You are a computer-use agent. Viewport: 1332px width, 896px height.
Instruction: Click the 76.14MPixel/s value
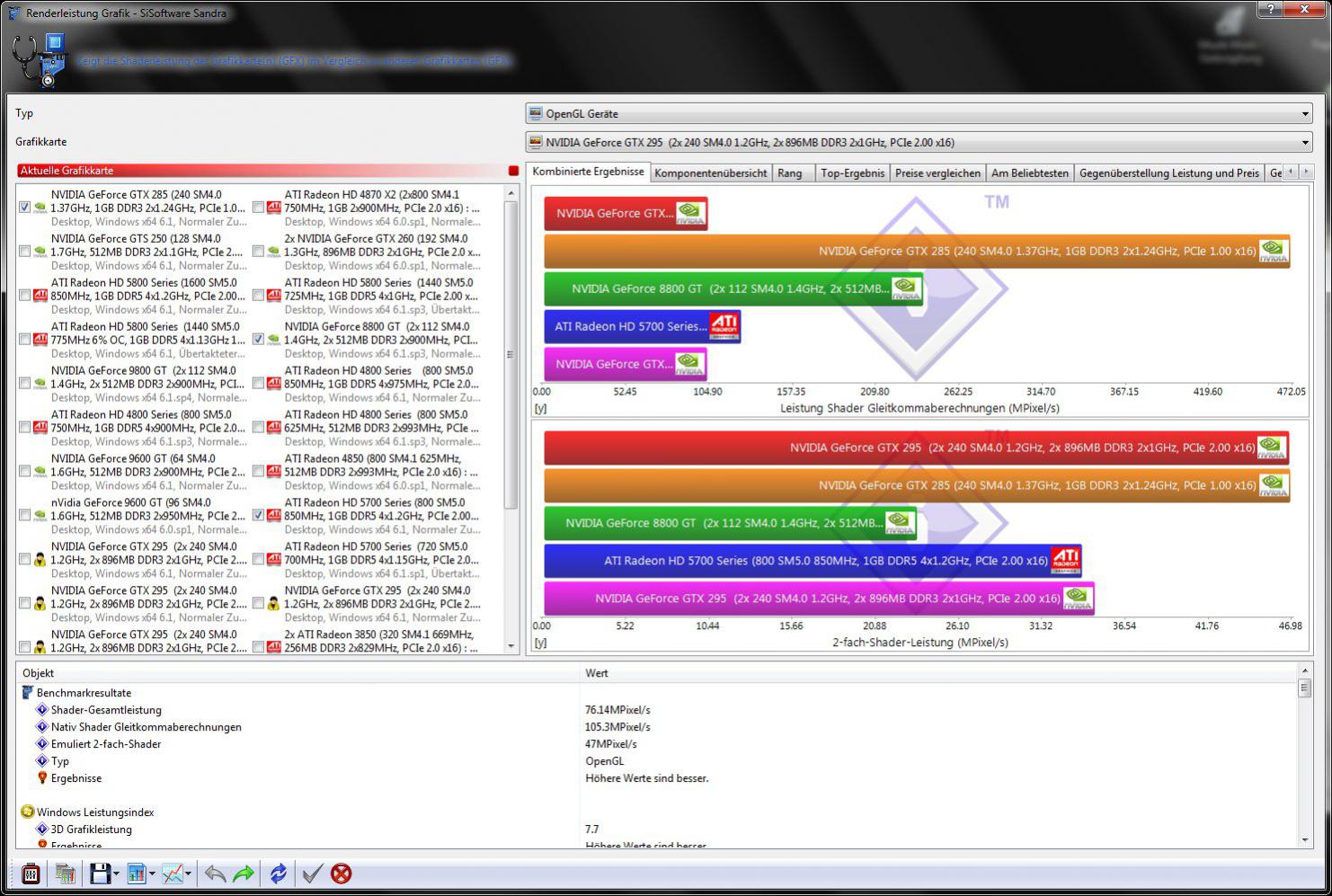(x=617, y=710)
